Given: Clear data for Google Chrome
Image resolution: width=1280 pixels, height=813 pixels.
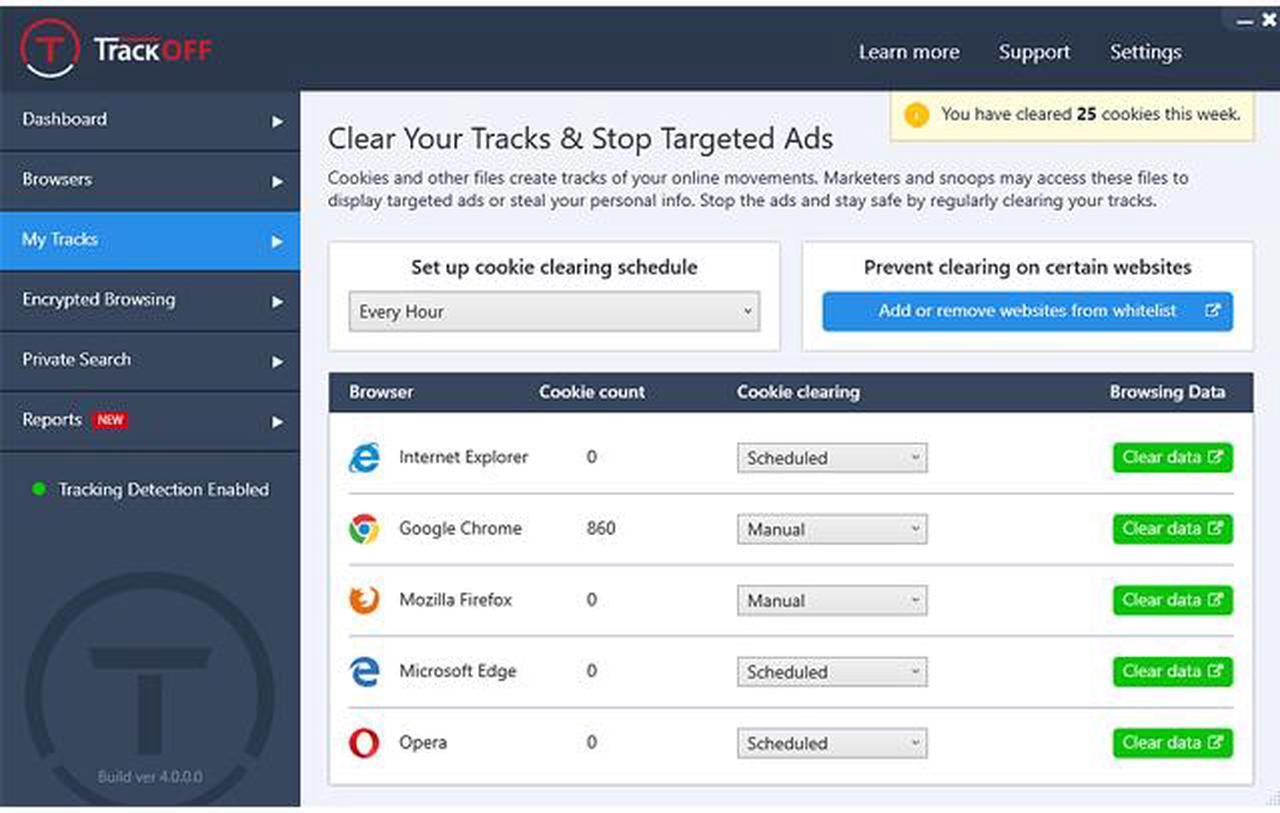Looking at the screenshot, I should [x=1172, y=528].
